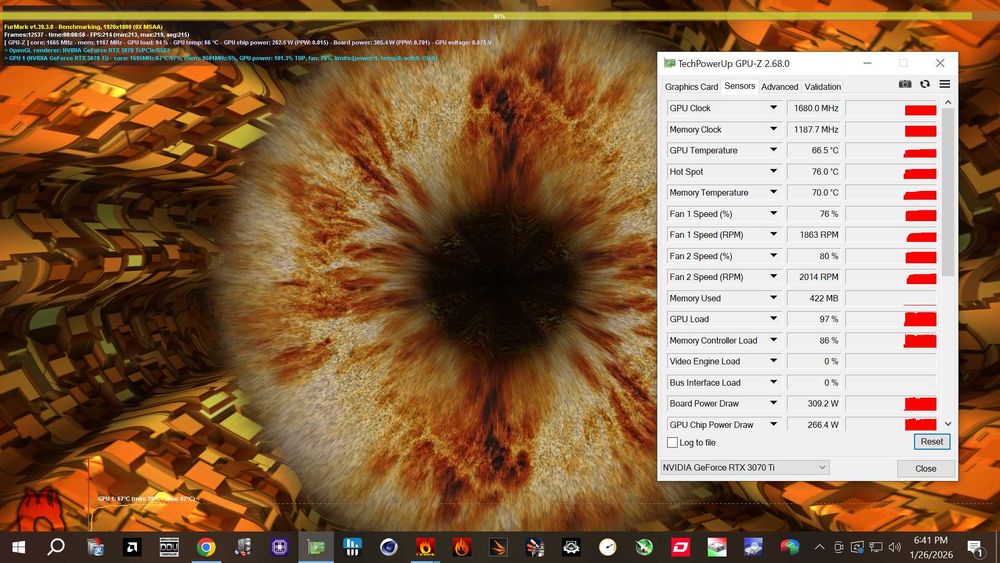Open the red flame icon in taskbar

tap(462, 547)
